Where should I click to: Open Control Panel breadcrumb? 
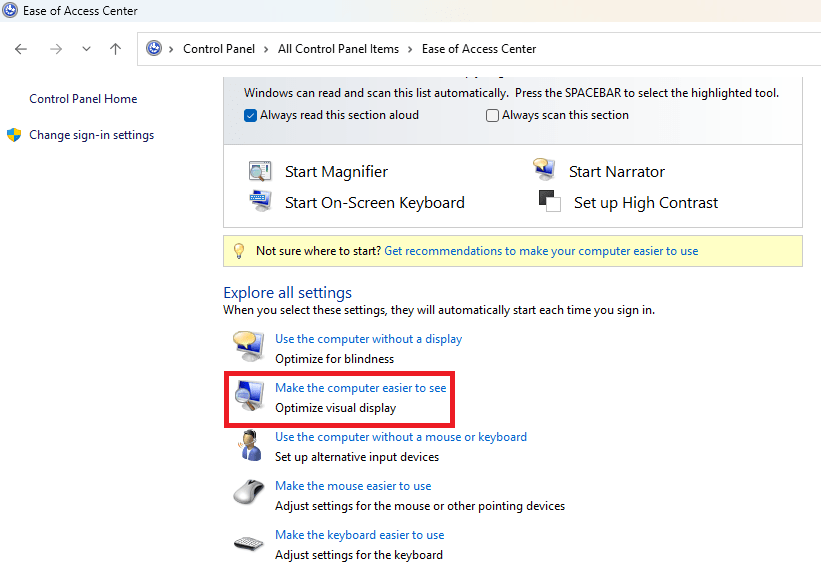219,49
